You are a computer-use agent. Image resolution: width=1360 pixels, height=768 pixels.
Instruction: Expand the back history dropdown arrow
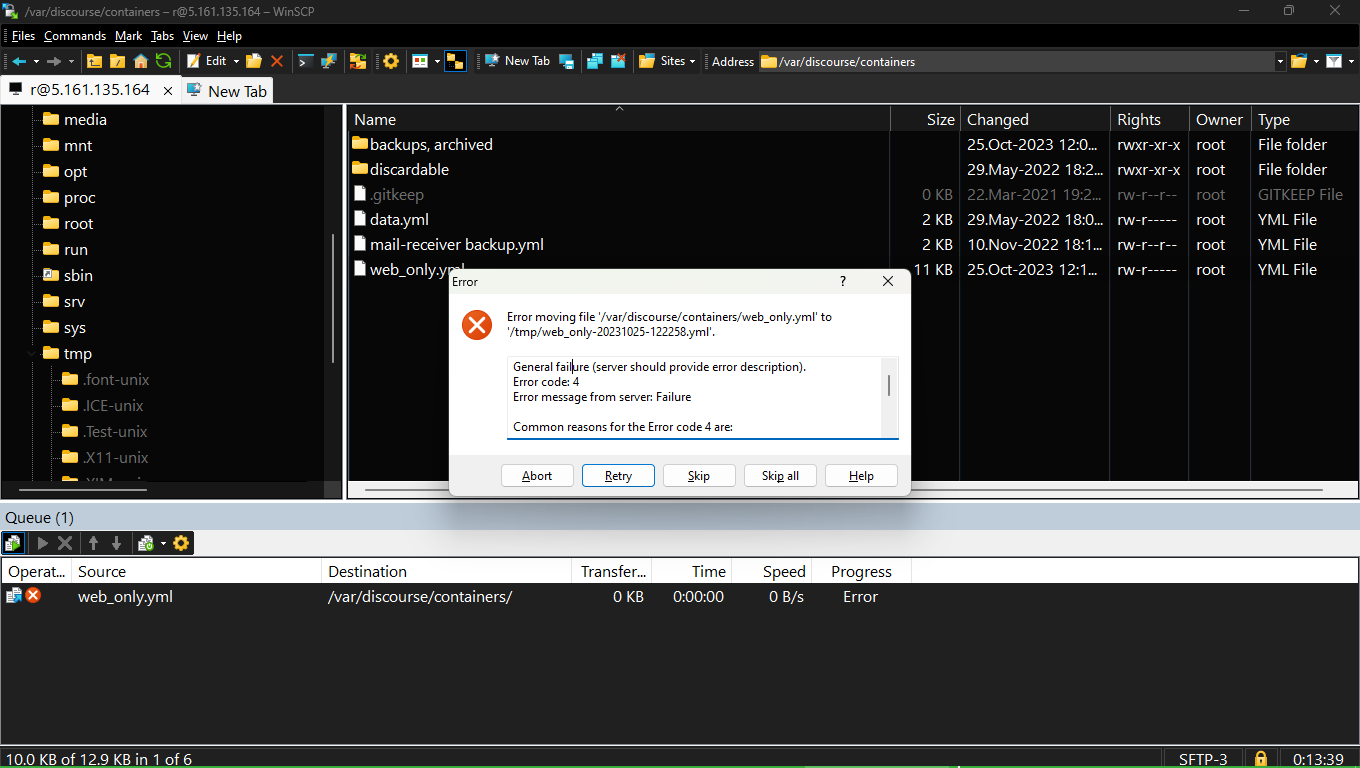coord(36,61)
